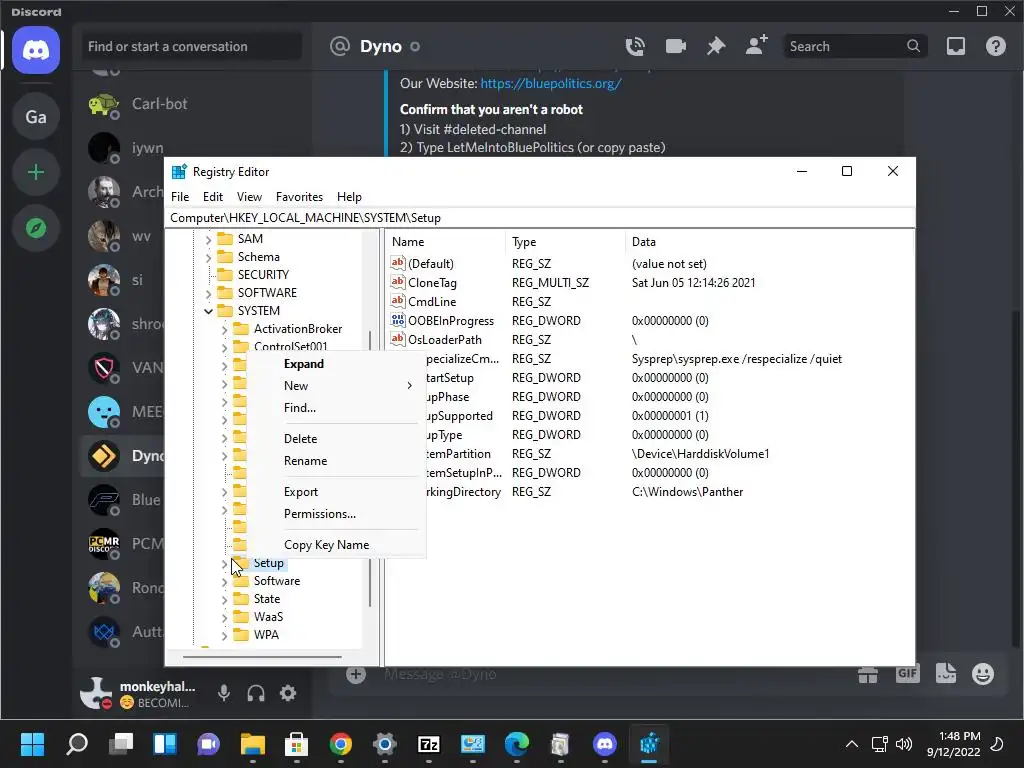The height and width of the screenshot is (768, 1024).
Task: Expand the SAM registry key
Action: [208, 240]
